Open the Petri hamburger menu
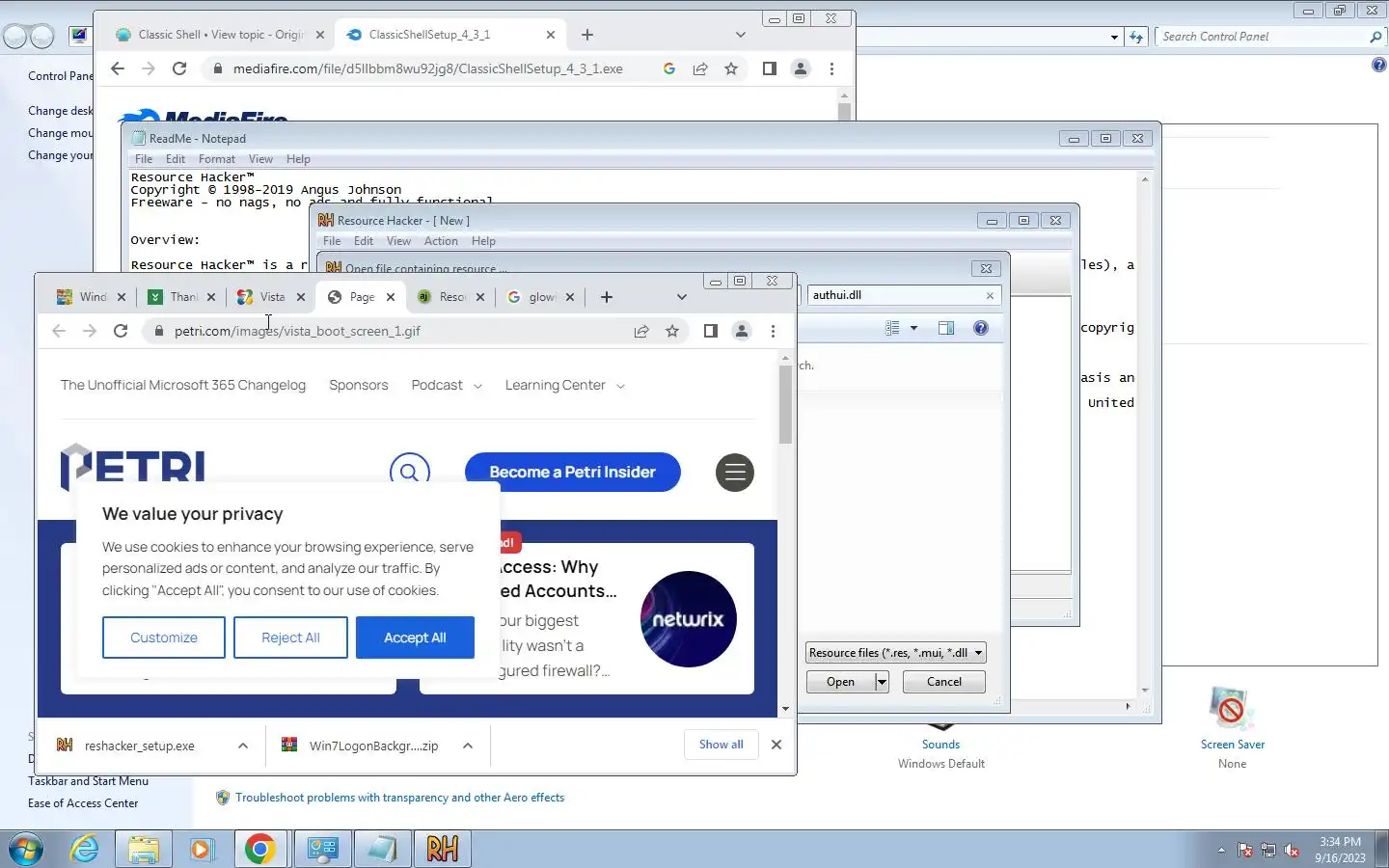The height and width of the screenshot is (868, 1389). pyautogui.click(x=735, y=473)
